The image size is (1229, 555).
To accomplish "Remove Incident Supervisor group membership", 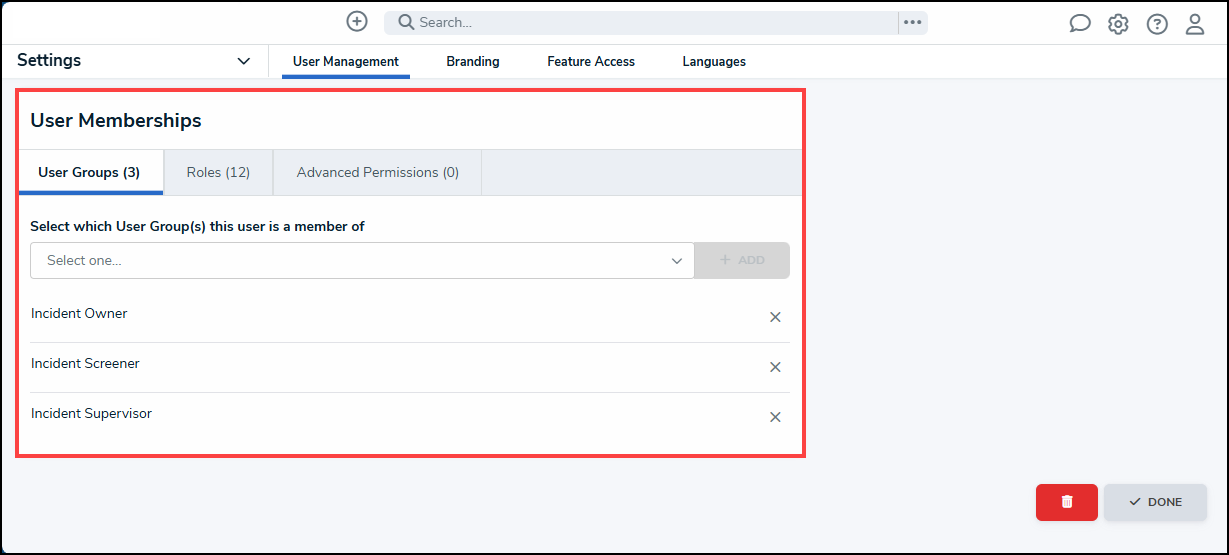I will (x=775, y=417).
